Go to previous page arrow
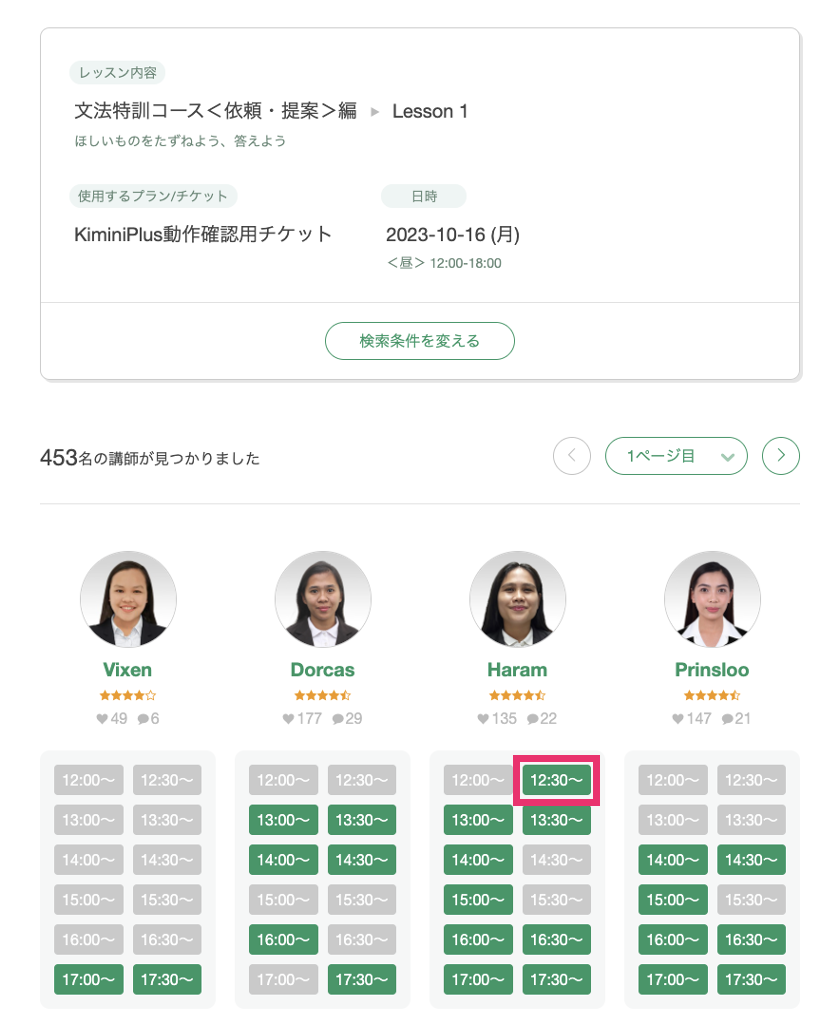The image size is (832, 1034). coord(572,456)
